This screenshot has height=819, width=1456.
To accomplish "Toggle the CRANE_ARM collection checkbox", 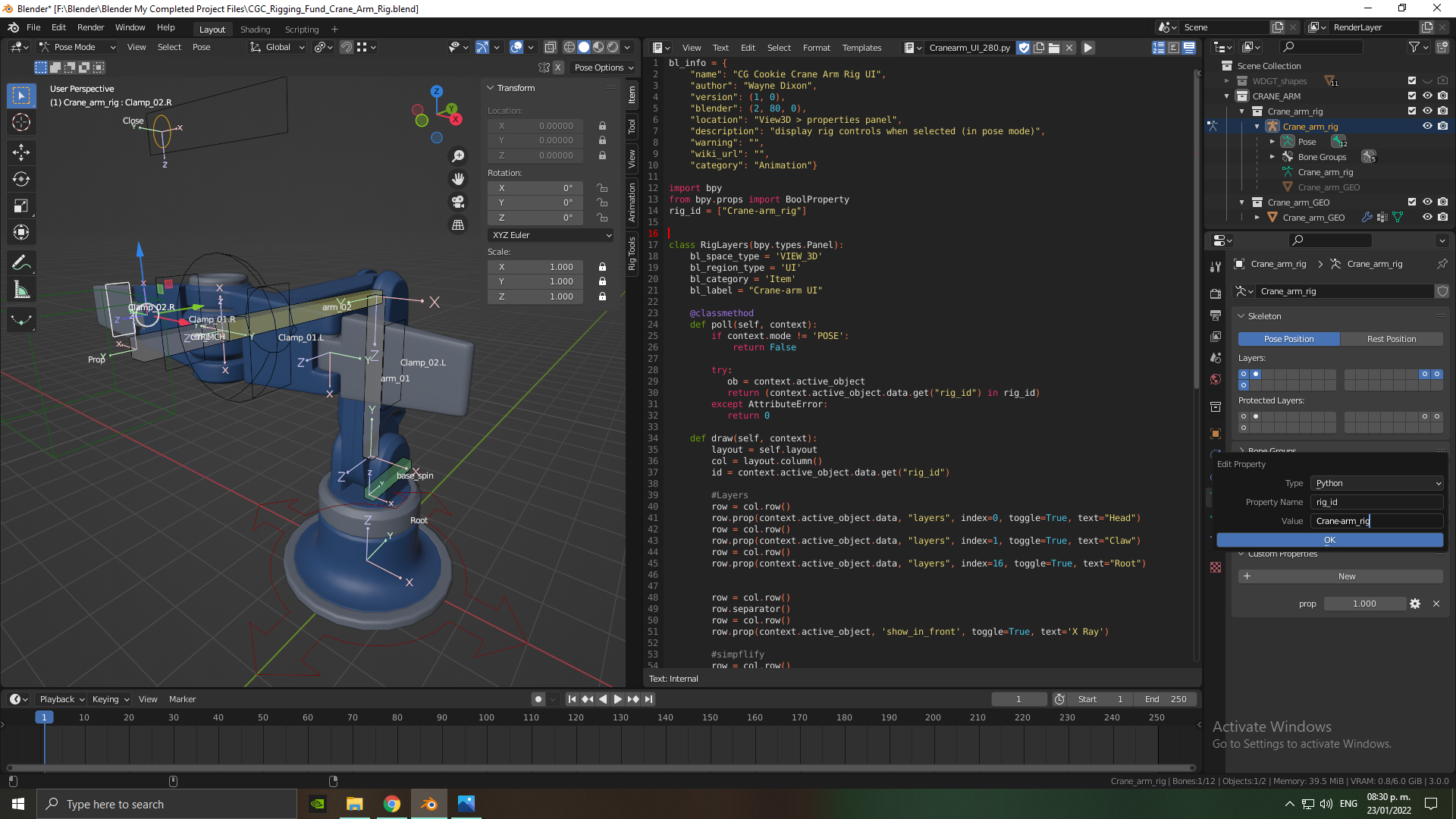I will [x=1412, y=96].
